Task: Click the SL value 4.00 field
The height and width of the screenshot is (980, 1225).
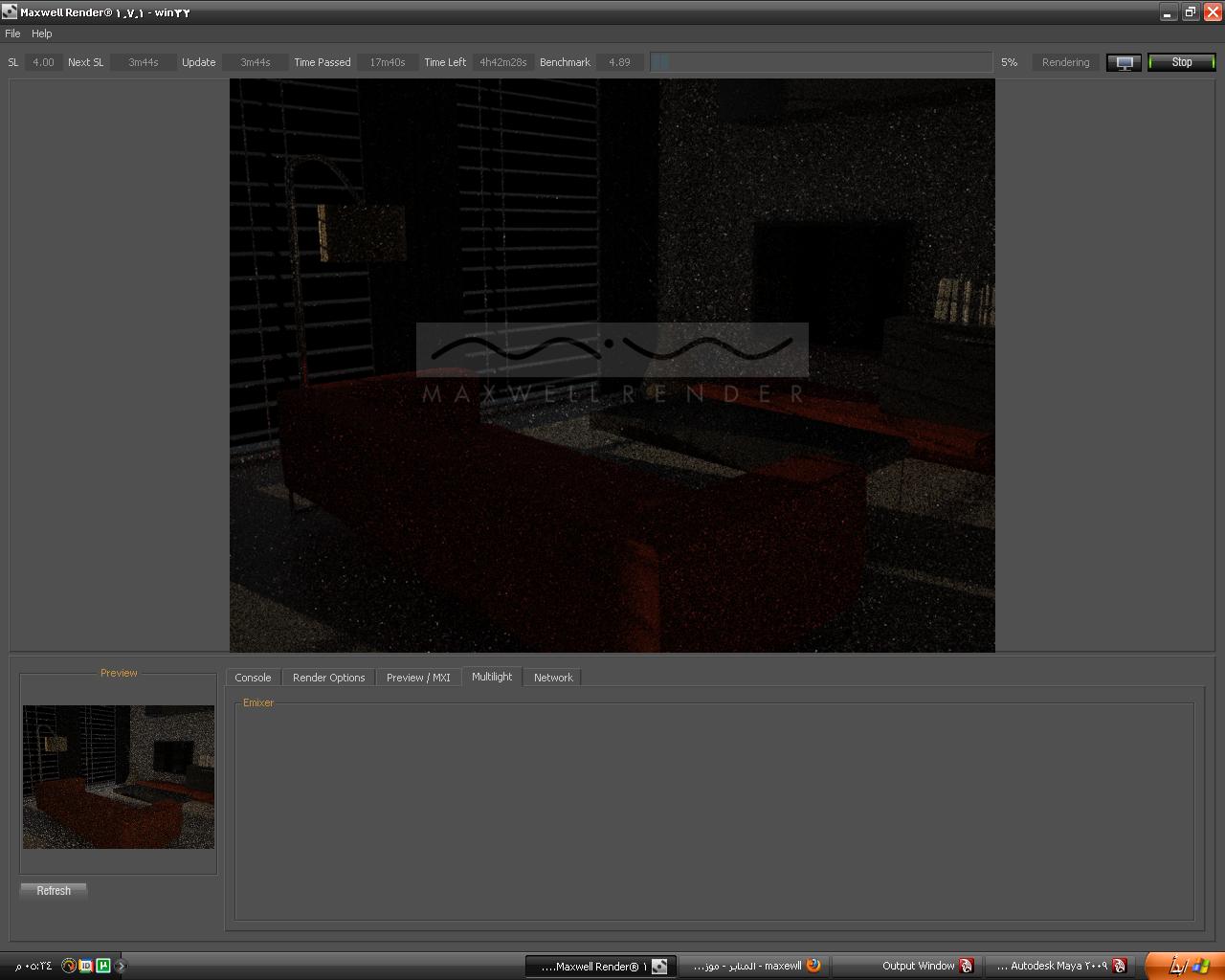Action: pos(43,62)
